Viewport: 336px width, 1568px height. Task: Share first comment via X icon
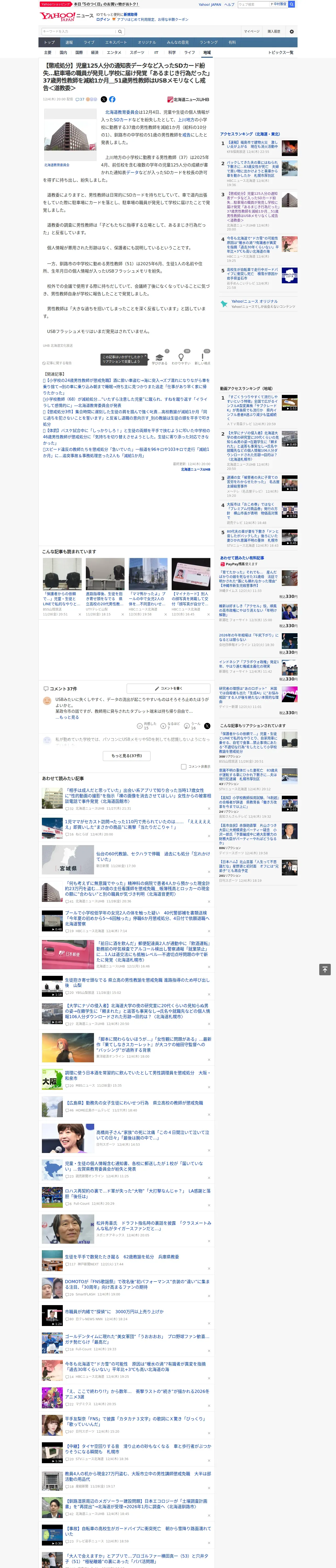[x=207, y=726]
